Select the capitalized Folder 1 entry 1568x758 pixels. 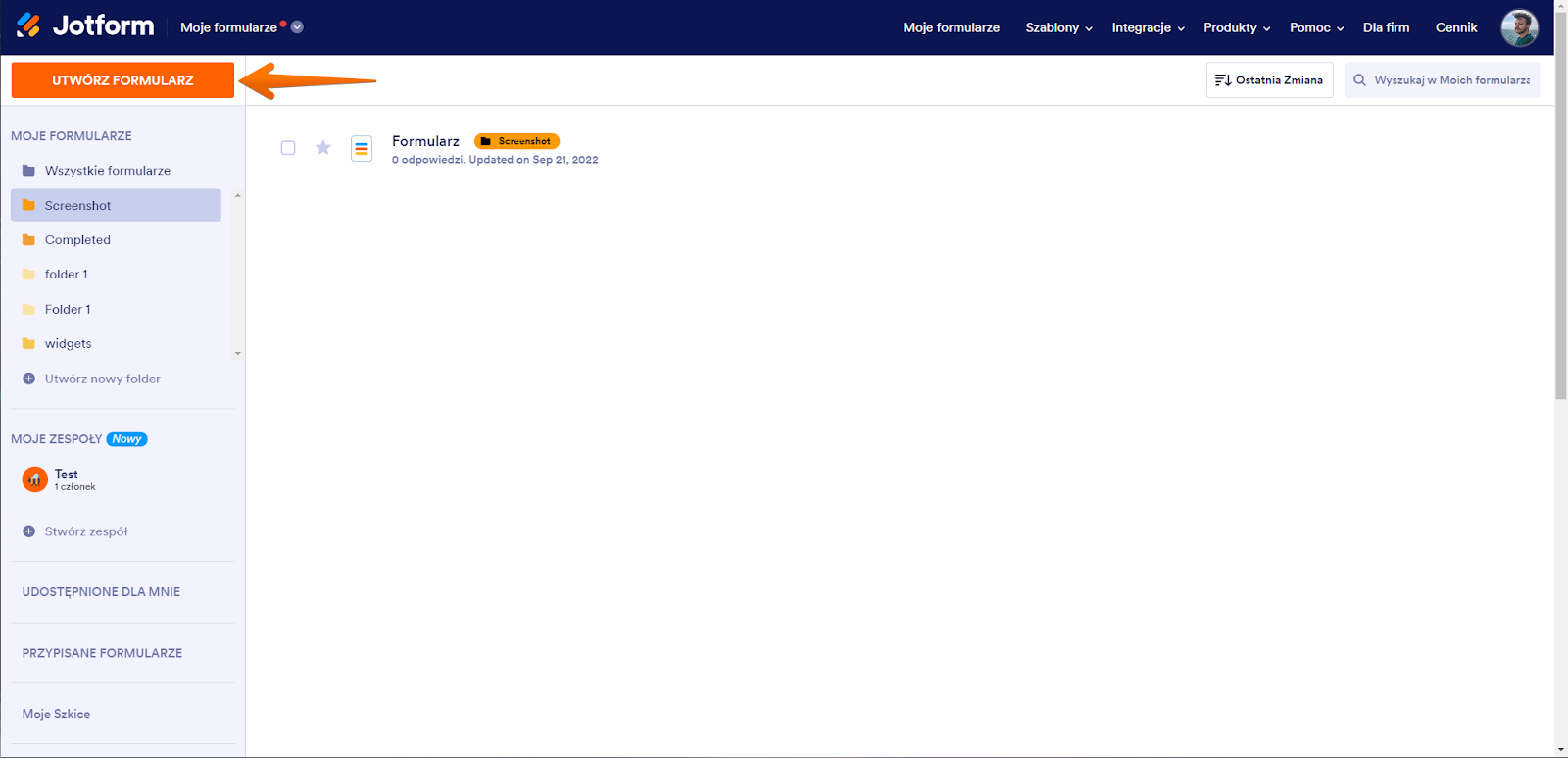tap(116, 309)
